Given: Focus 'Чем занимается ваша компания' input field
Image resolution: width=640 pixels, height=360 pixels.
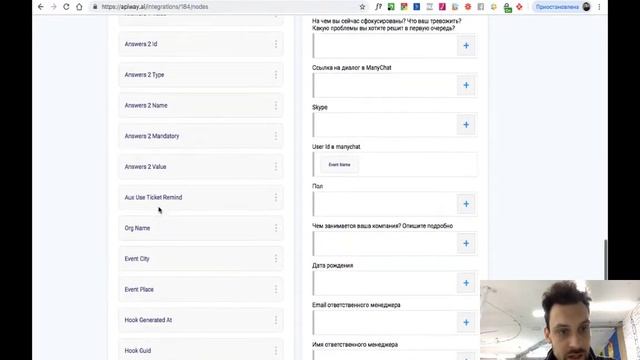Looking at the screenshot, I should pyautogui.click(x=385, y=243).
